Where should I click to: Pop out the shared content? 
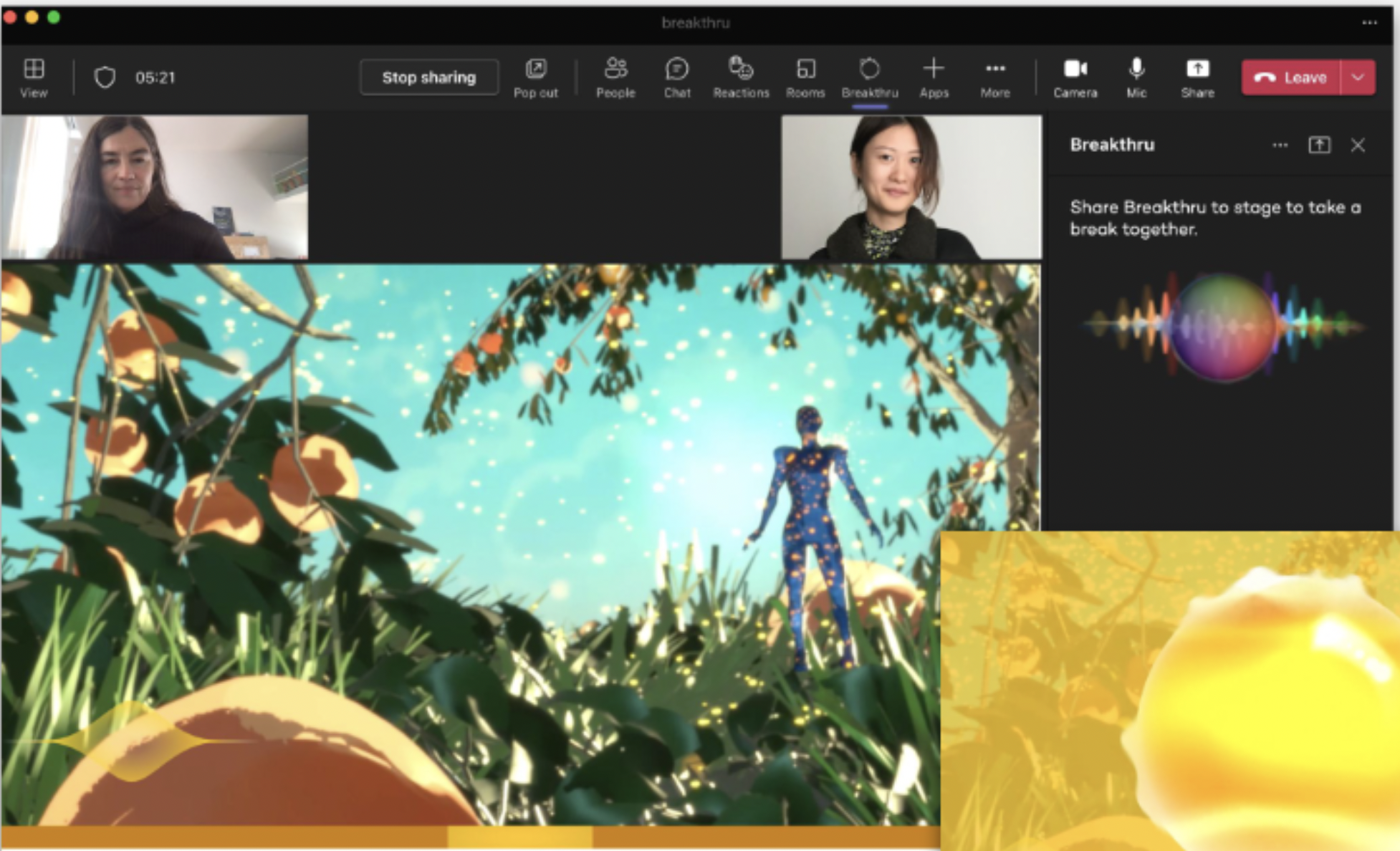pyautogui.click(x=535, y=77)
